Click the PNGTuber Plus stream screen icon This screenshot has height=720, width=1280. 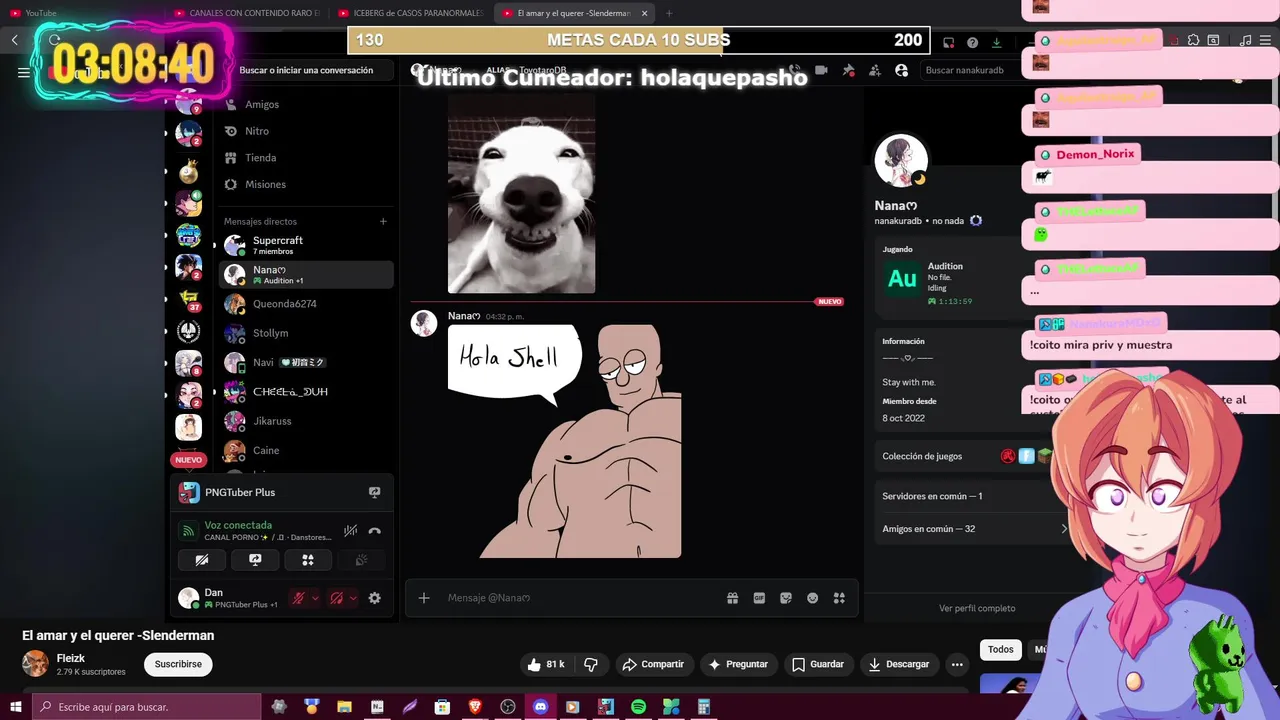tap(375, 492)
